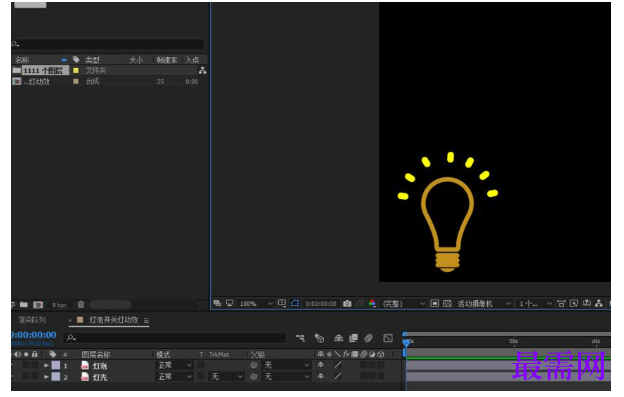Toggle the draft 3D icon
624x397 pixels.
[319, 338]
